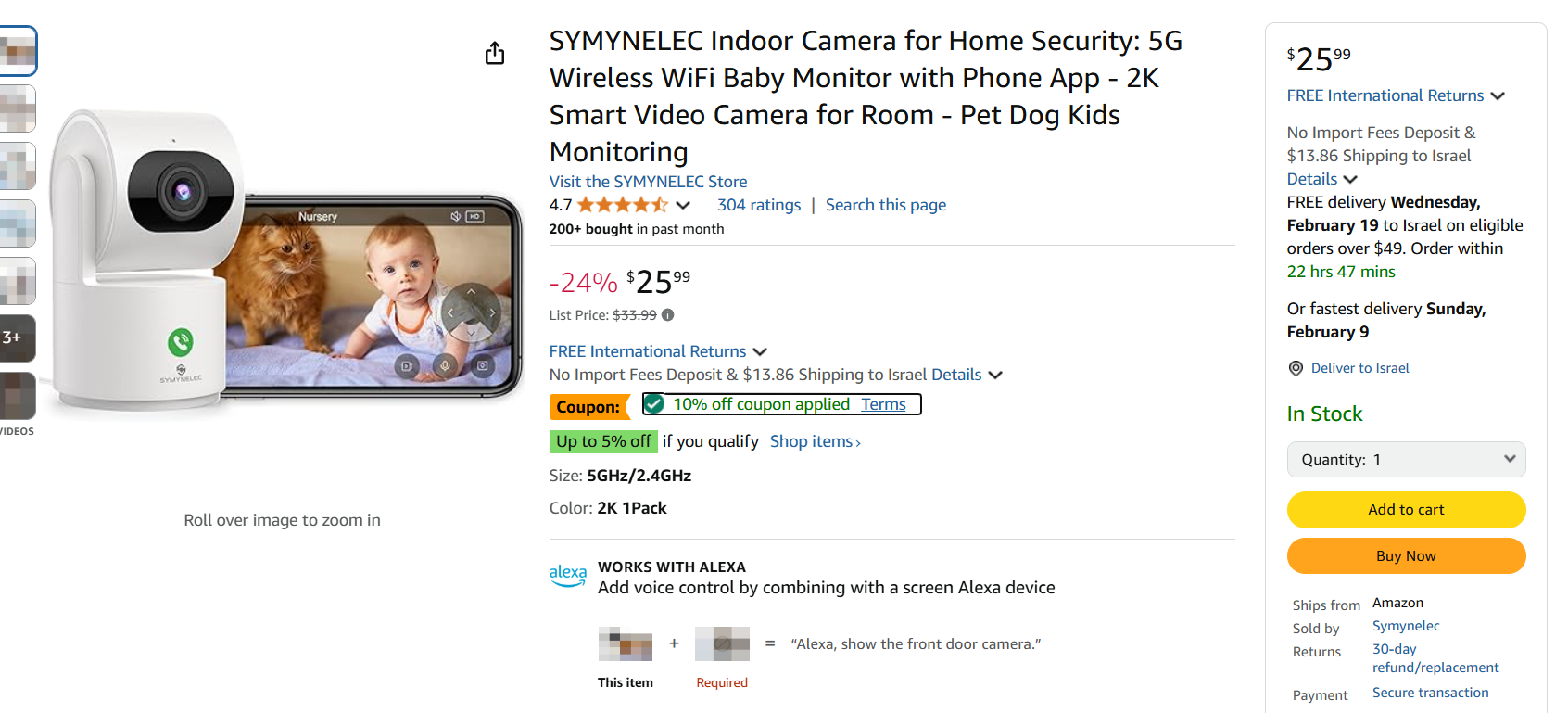Toggle the 10% off coupon checkbox
This screenshot has width=1568, height=713.
tap(654, 404)
